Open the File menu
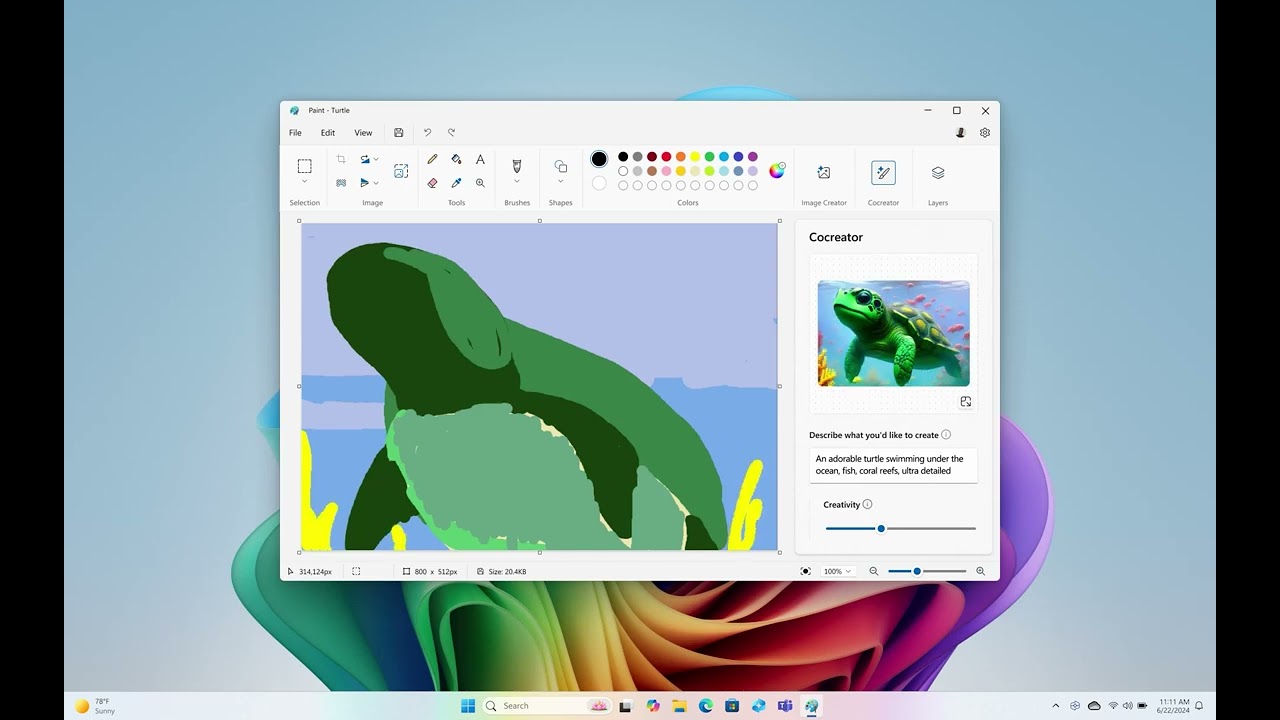Viewport: 1280px width, 720px height. 295,133
